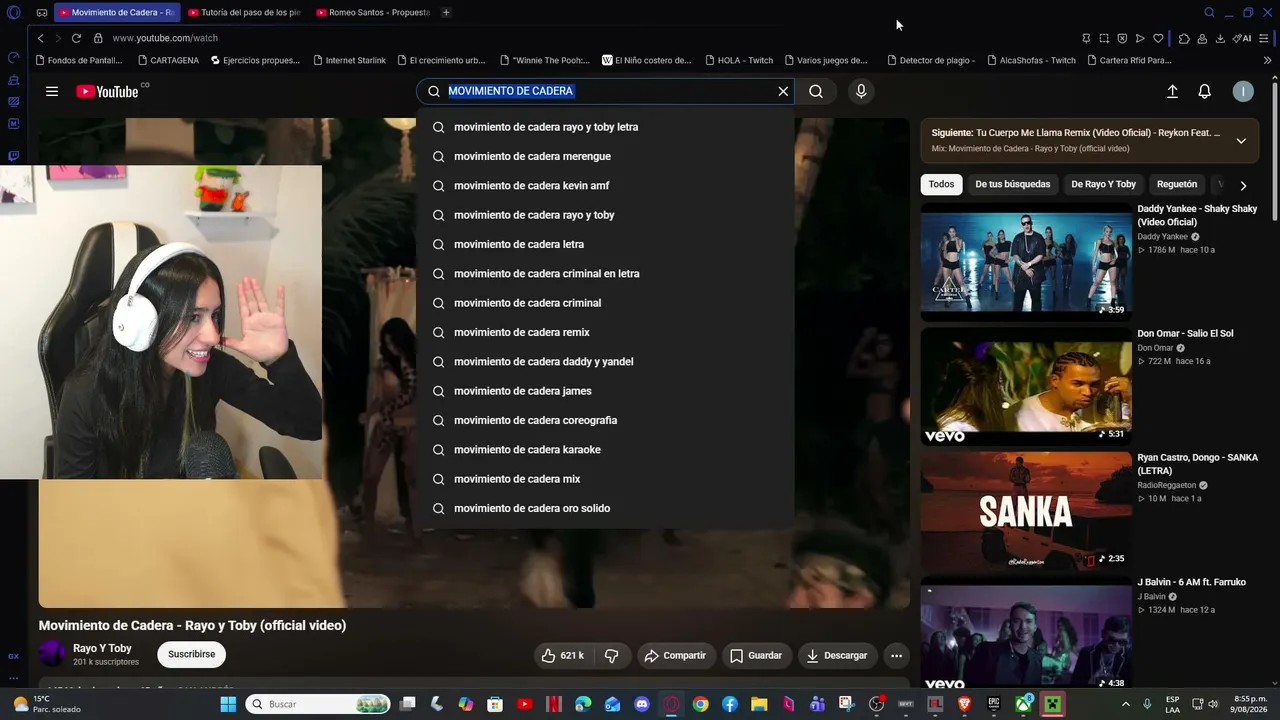Open Don Omar Salio El Sol thumbnail
This screenshot has height=720, width=1280.
1026,386
